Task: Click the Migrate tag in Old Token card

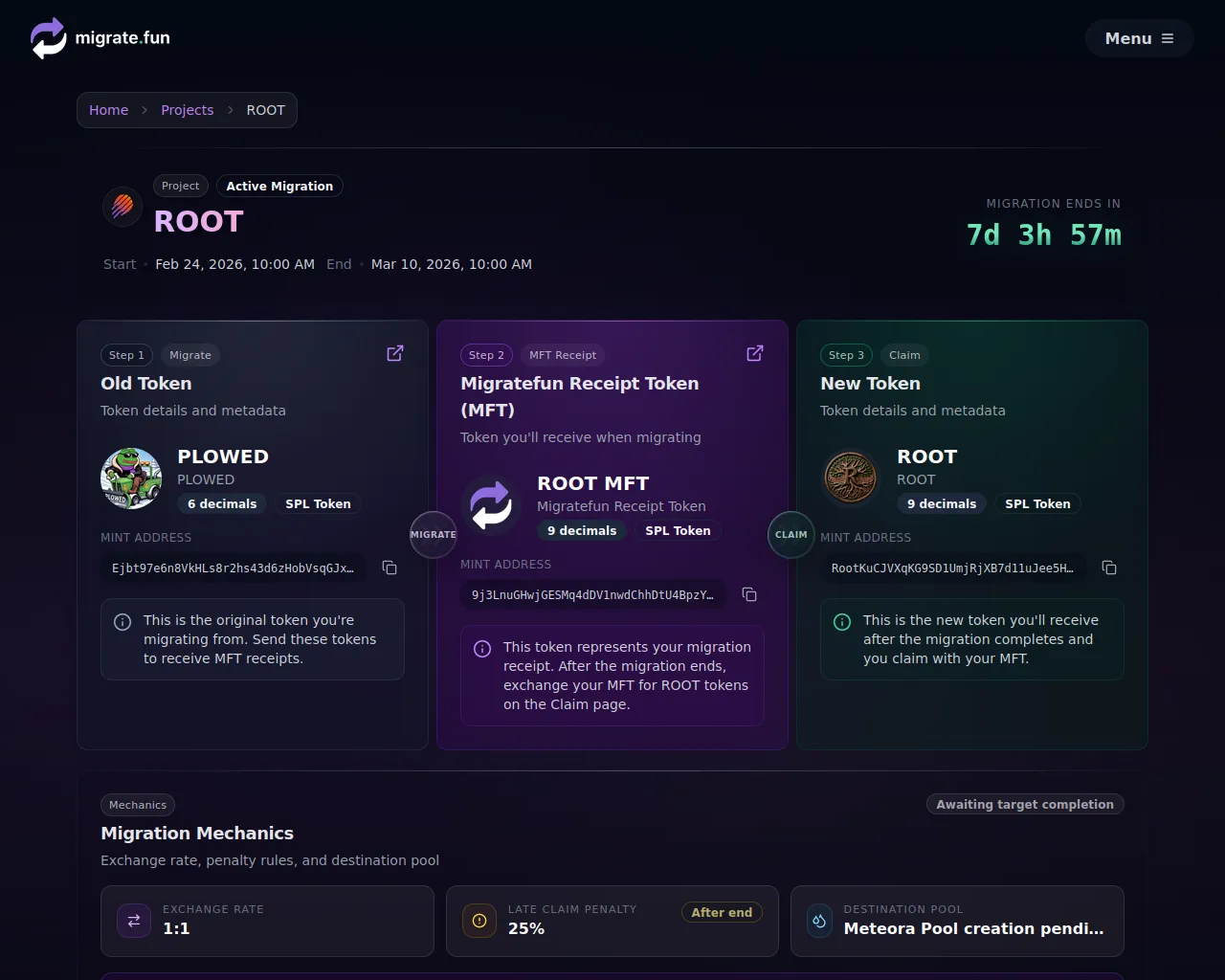Action: (190, 355)
